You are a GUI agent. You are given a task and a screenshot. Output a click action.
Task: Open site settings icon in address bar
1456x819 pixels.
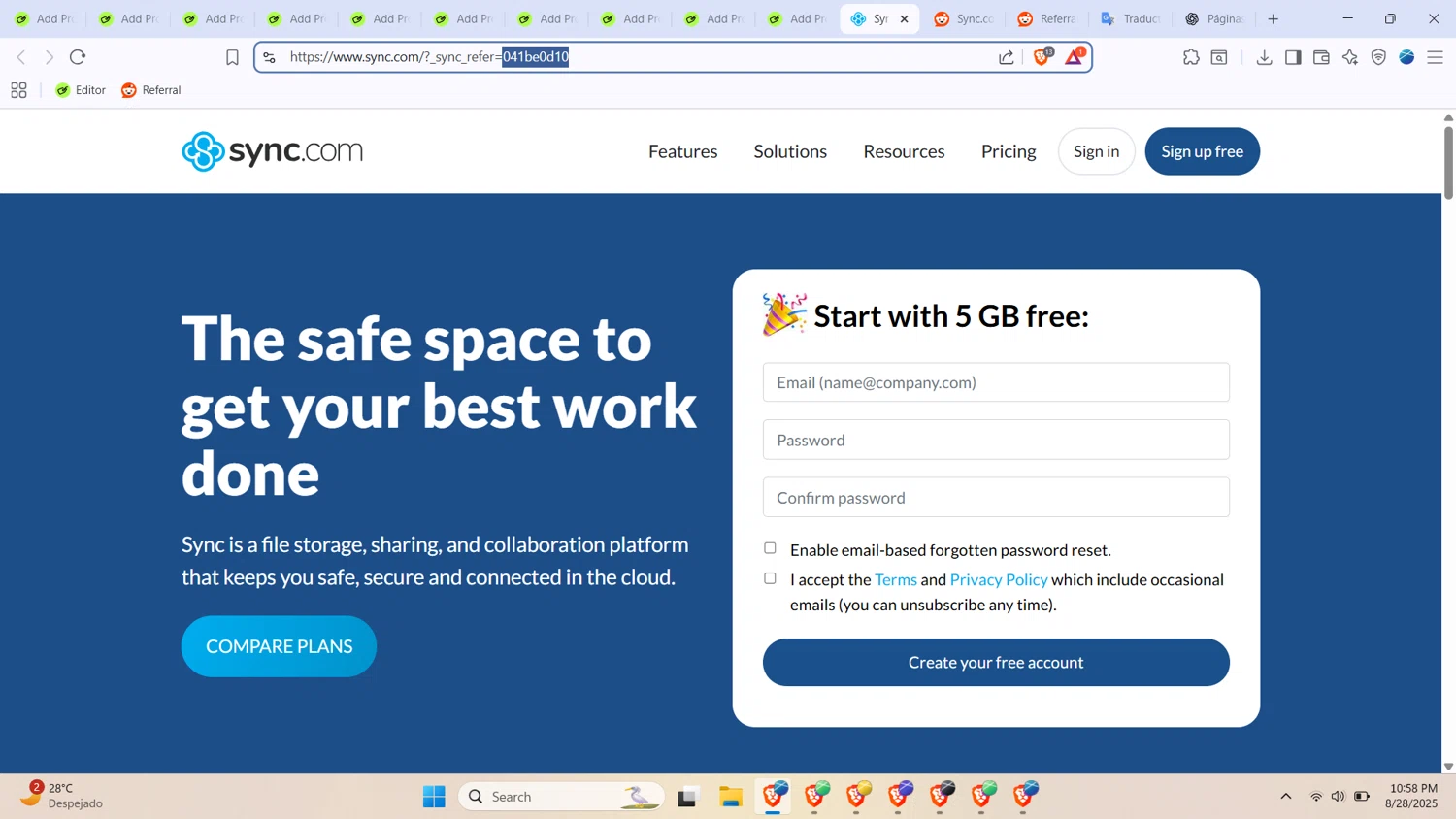point(270,57)
